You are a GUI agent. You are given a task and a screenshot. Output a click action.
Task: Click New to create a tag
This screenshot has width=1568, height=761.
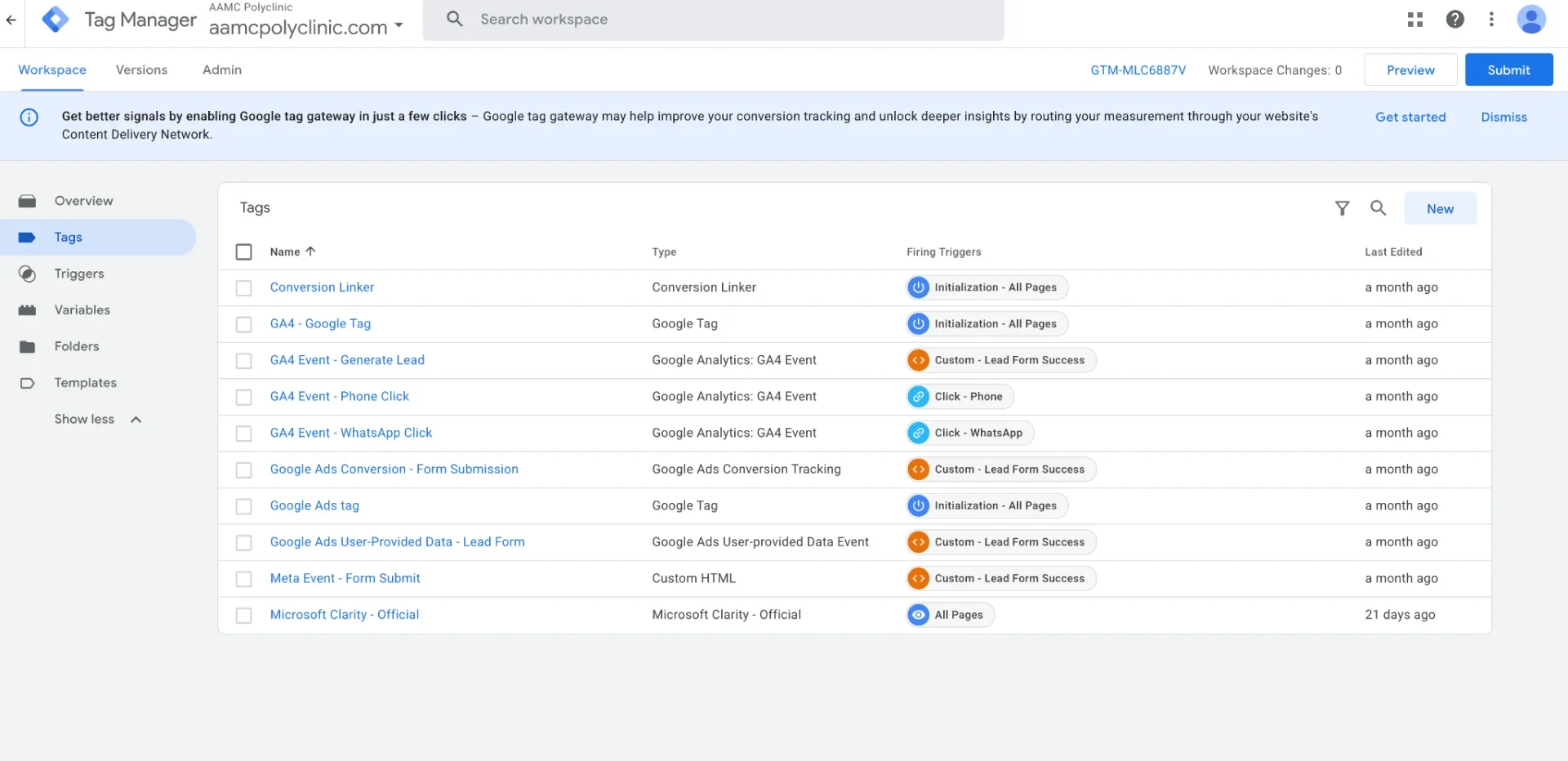click(1440, 209)
